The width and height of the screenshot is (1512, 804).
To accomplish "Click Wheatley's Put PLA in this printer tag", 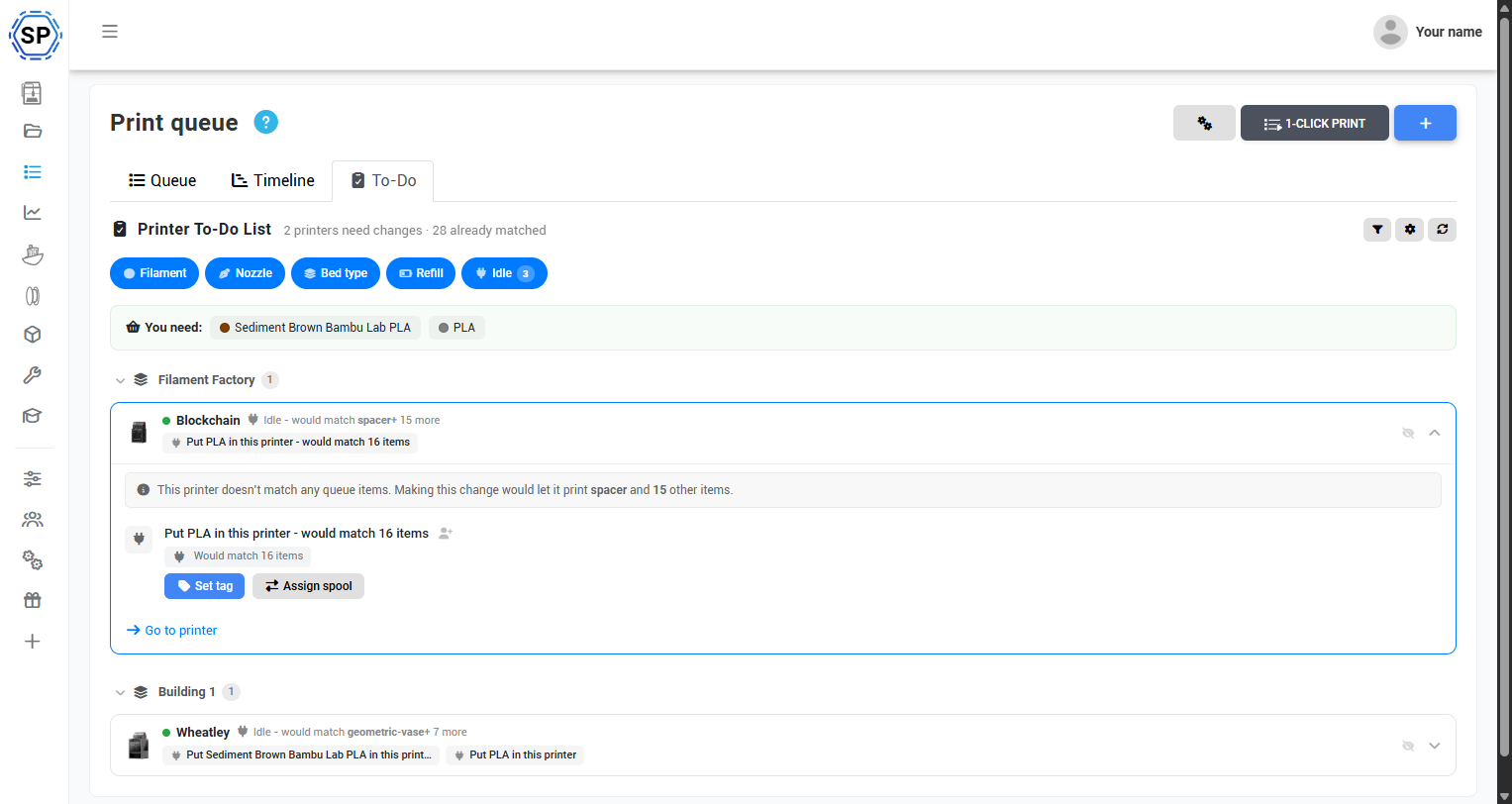I will click(515, 754).
